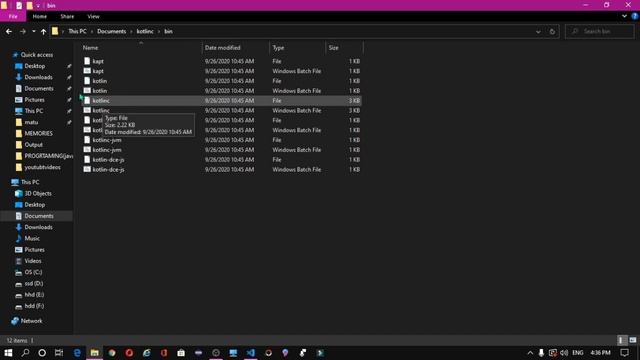The height and width of the screenshot is (360, 640).
Task: Click Documents in address breadcrumb
Action: coord(111,31)
